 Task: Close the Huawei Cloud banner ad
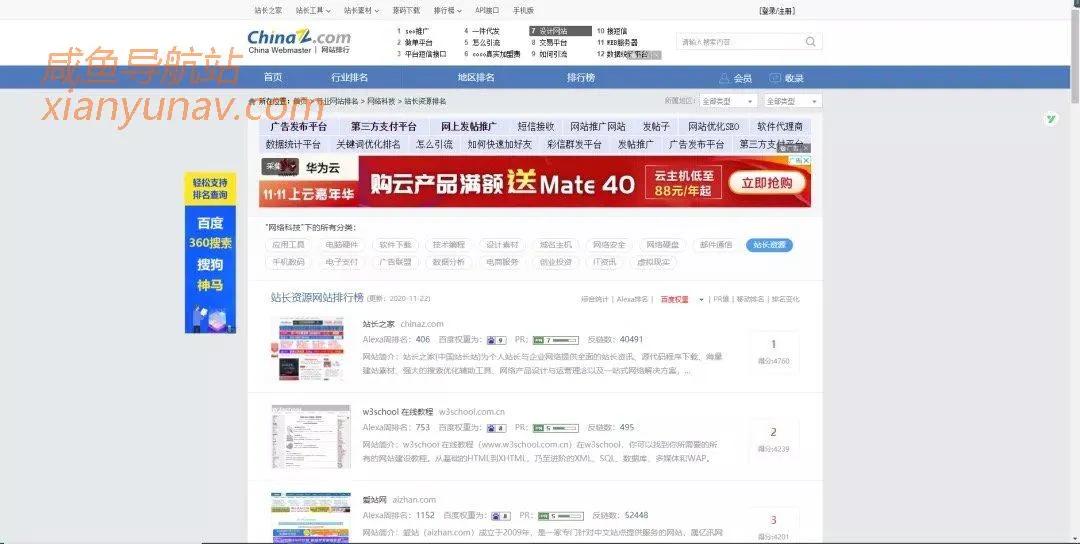807,160
